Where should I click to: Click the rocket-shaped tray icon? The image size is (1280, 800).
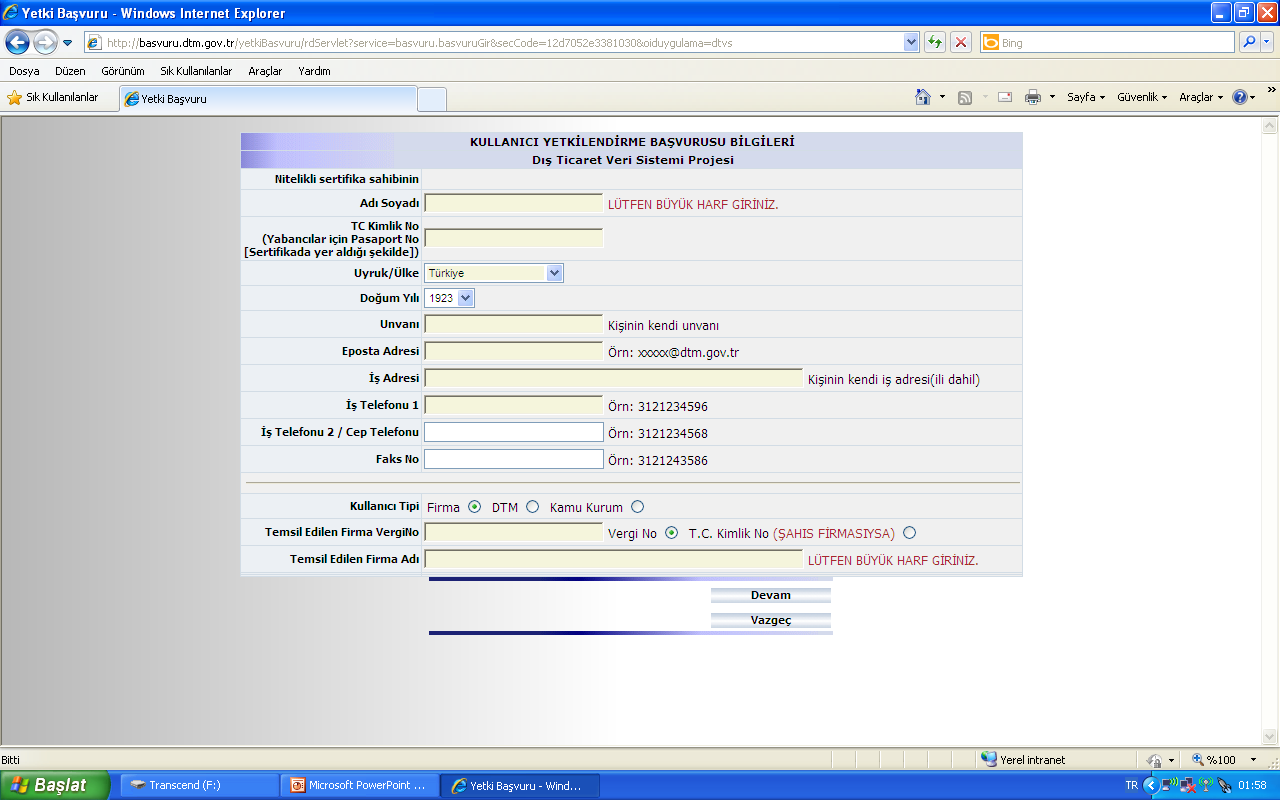click(x=1224, y=785)
